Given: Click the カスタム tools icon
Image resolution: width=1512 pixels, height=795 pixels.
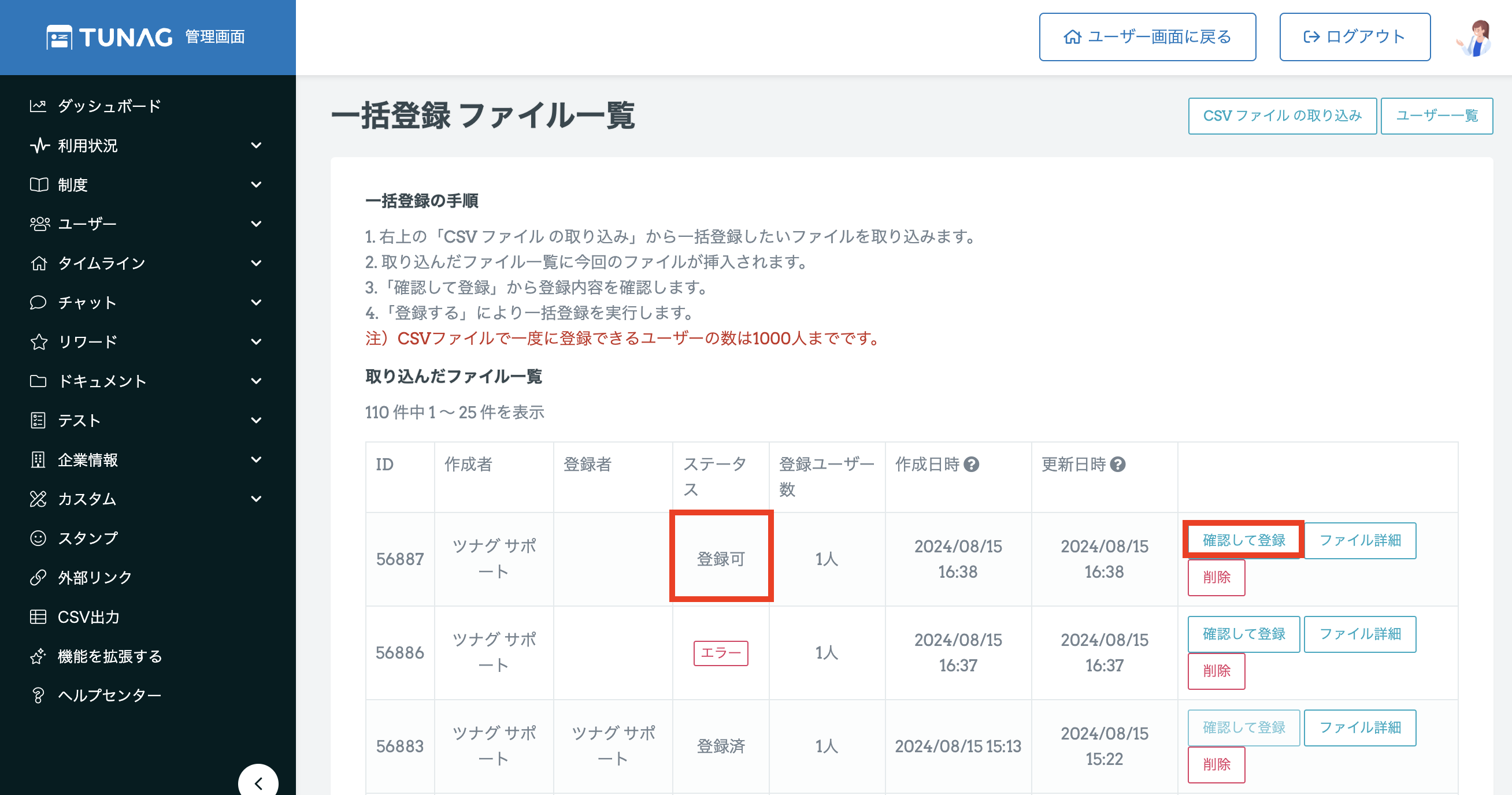Looking at the screenshot, I should pos(38,499).
